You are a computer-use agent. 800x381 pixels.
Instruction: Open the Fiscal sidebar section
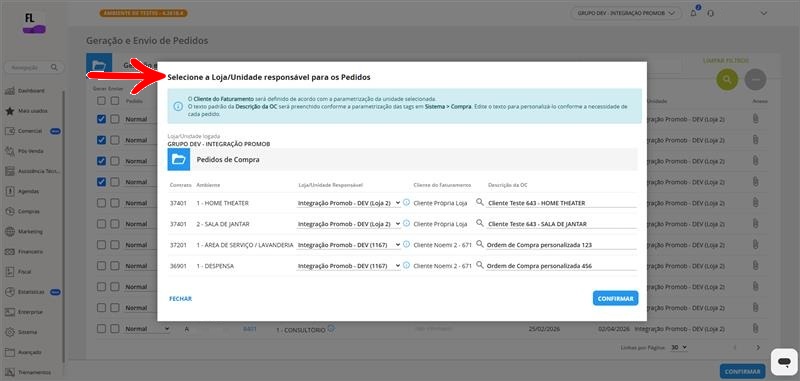click(18, 272)
